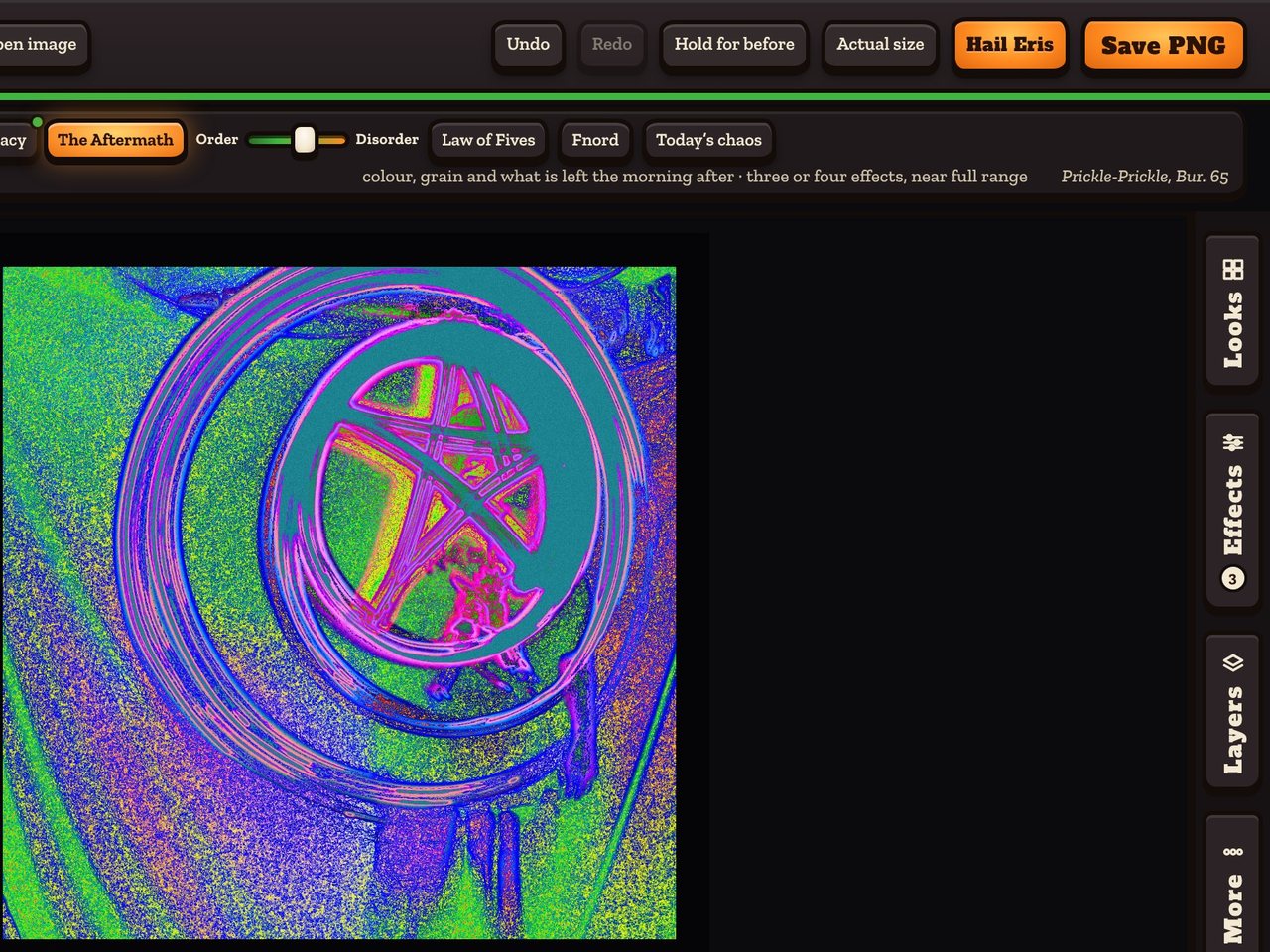This screenshot has width=1270, height=952.
Task: Click the Disorder label beside slider
Action: pos(387,140)
